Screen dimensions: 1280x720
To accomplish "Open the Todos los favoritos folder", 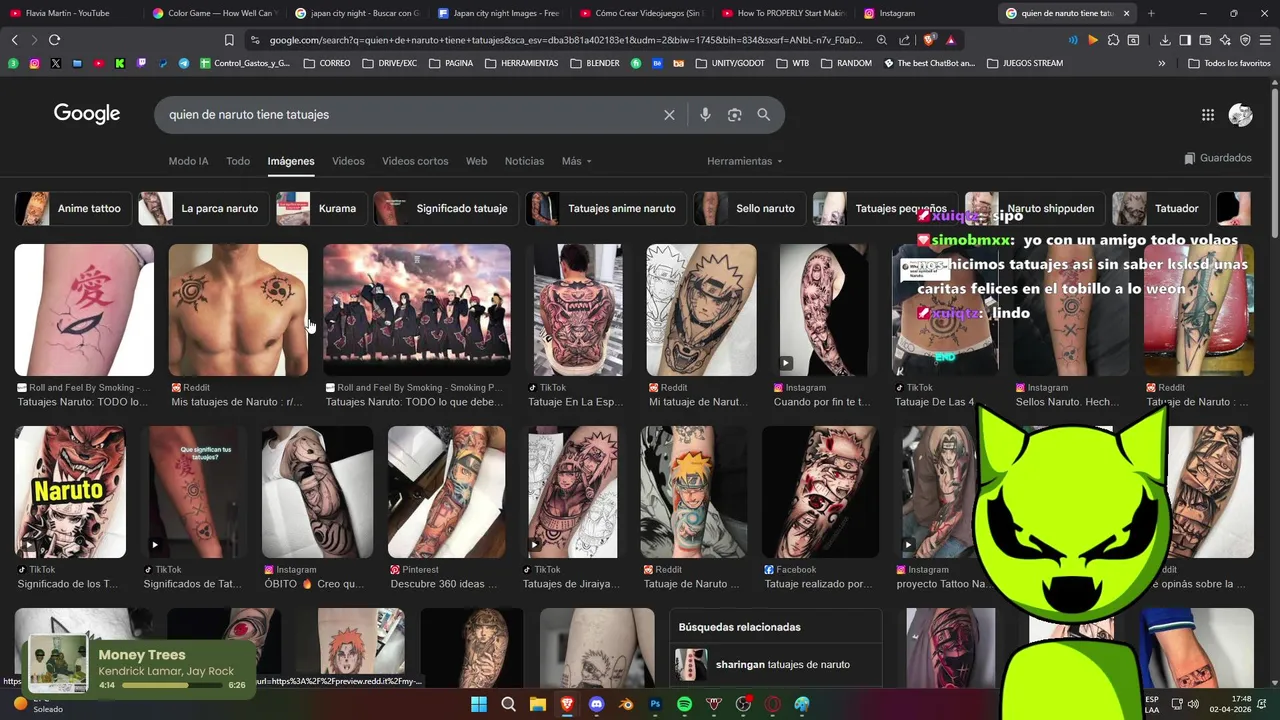I will pos(1229,63).
